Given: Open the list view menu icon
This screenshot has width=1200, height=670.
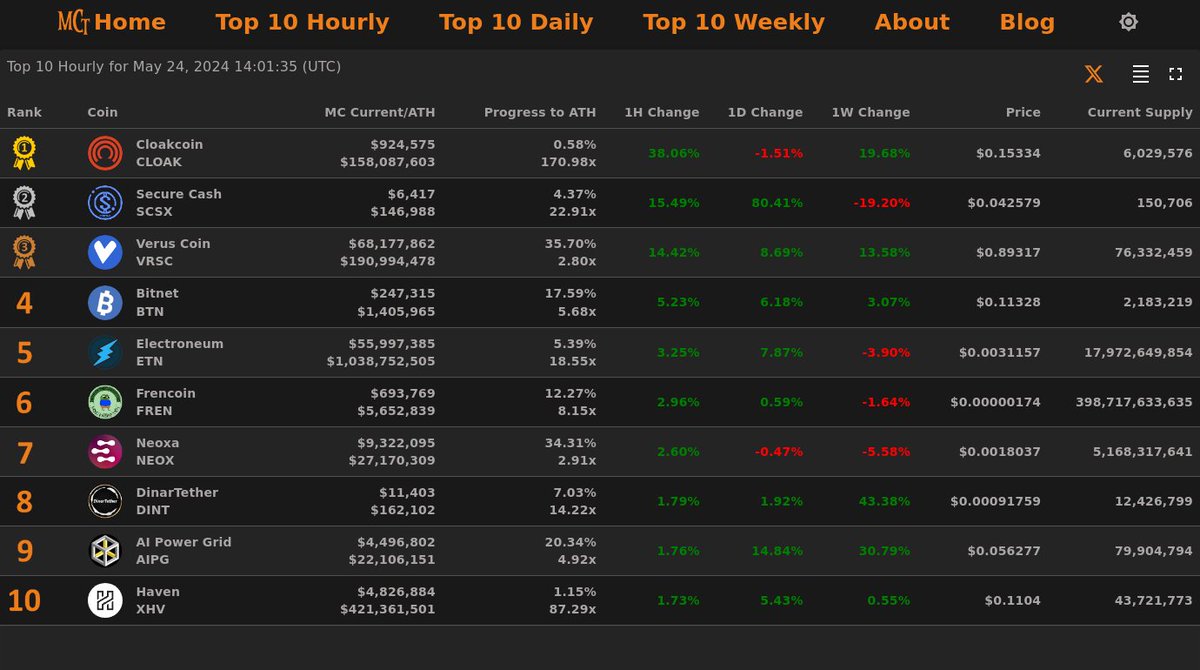Looking at the screenshot, I should 1140,74.
